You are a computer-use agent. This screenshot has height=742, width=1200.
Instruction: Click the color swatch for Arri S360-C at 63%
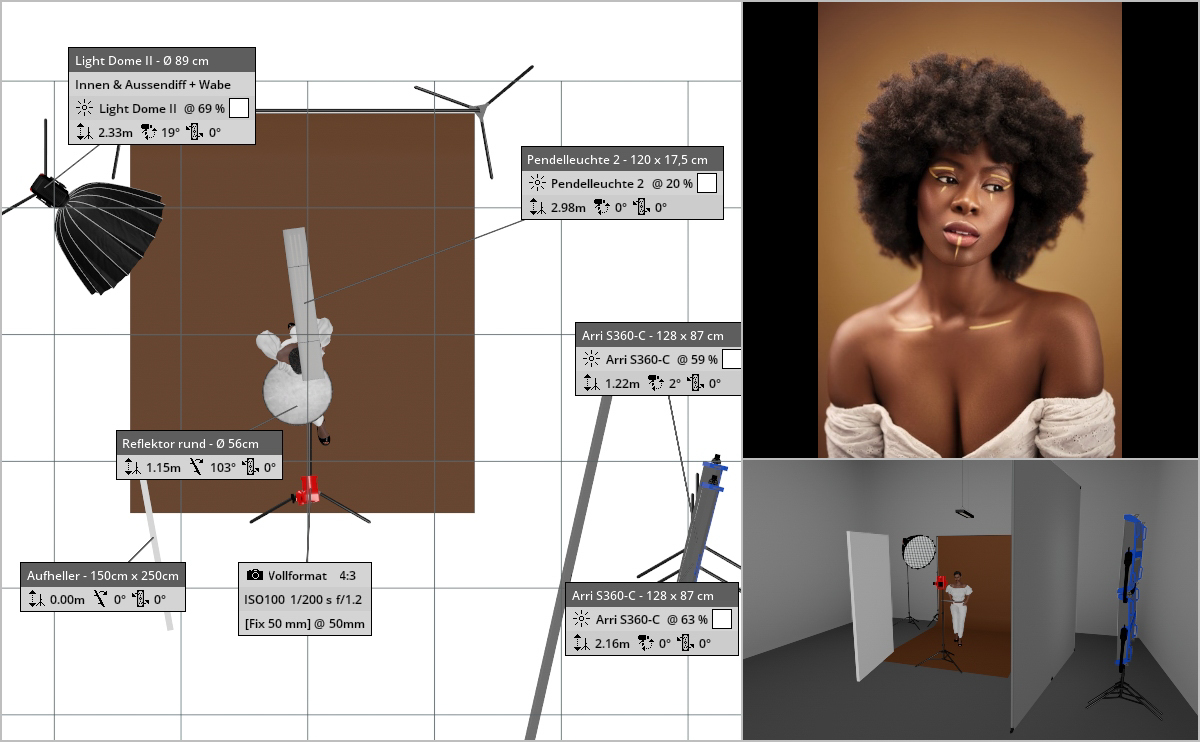(722, 619)
